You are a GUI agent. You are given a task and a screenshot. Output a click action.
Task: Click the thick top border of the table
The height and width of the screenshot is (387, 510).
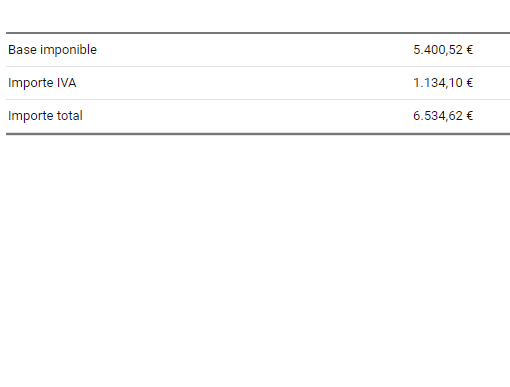258,33
